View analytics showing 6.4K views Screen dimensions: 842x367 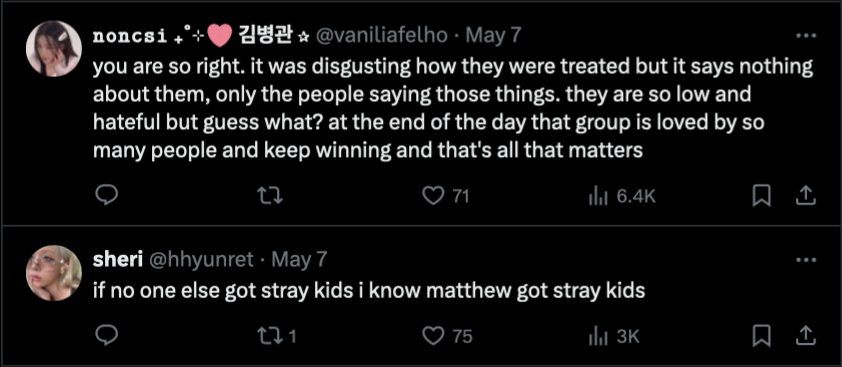(621, 196)
